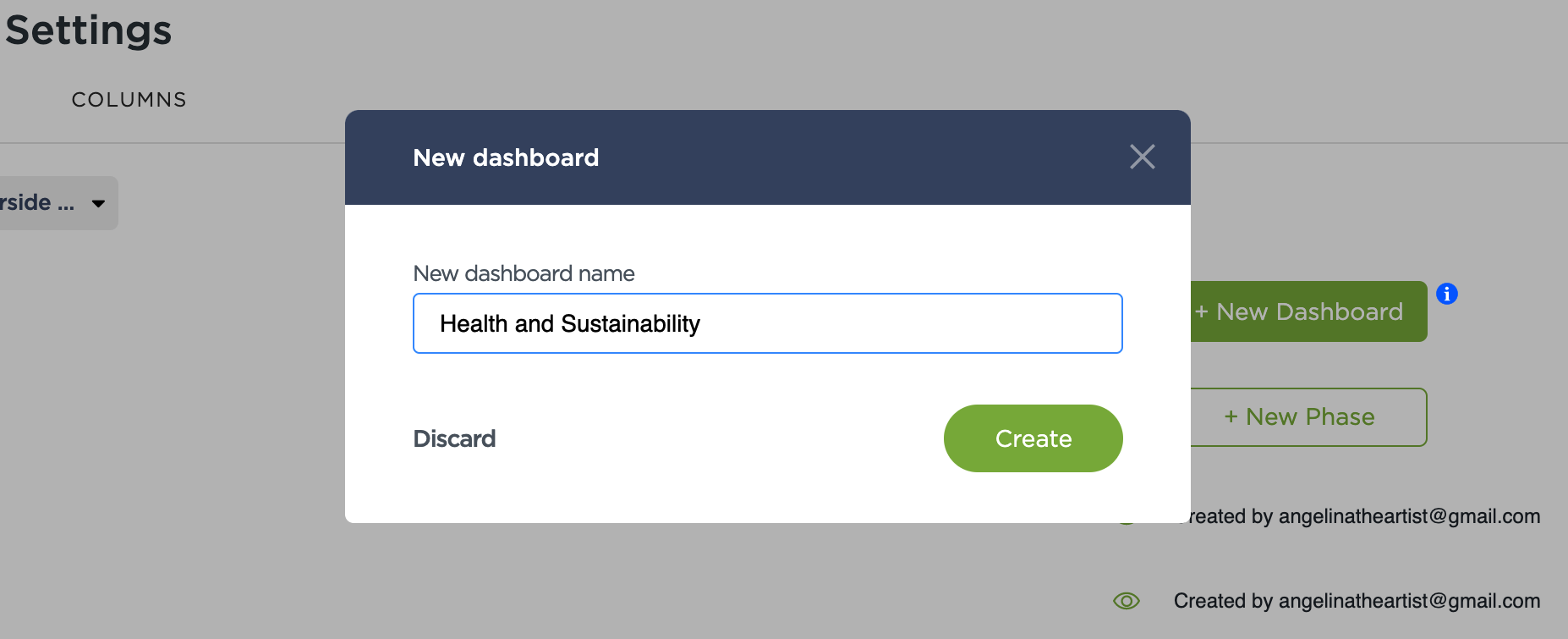Click the plus icon in New Phase button
1568x639 pixels.
(1231, 417)
